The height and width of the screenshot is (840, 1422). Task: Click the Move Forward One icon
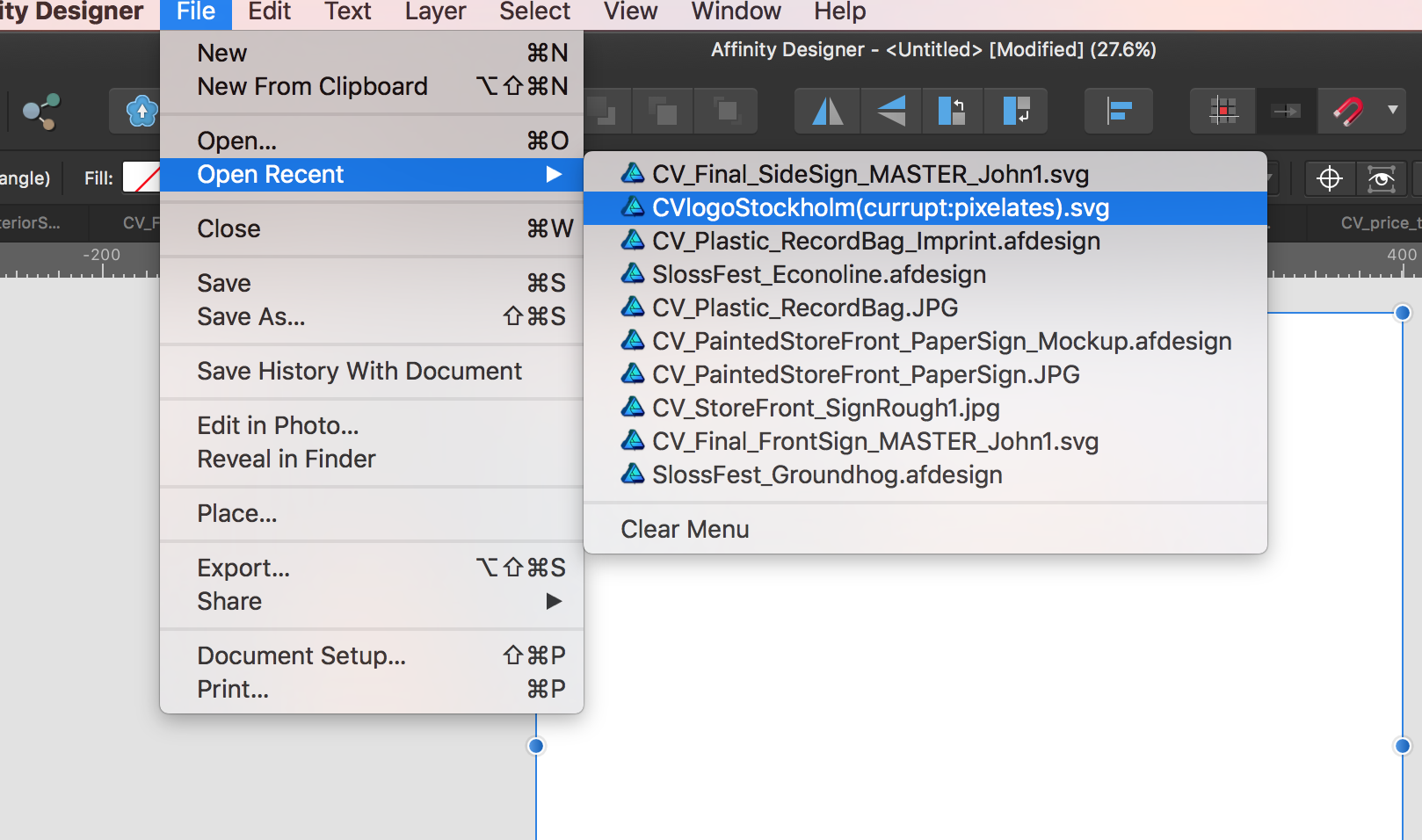point(663,111)
